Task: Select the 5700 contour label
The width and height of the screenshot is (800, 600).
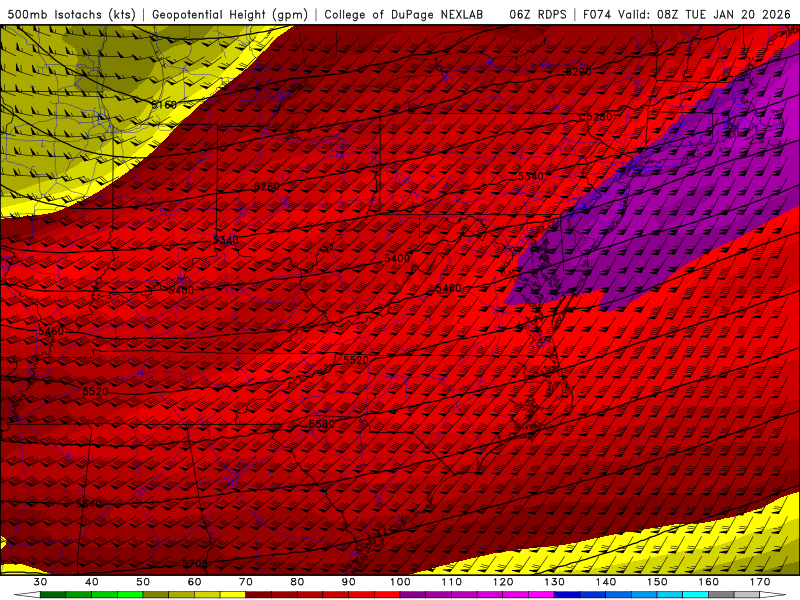Action: point(195,564)
